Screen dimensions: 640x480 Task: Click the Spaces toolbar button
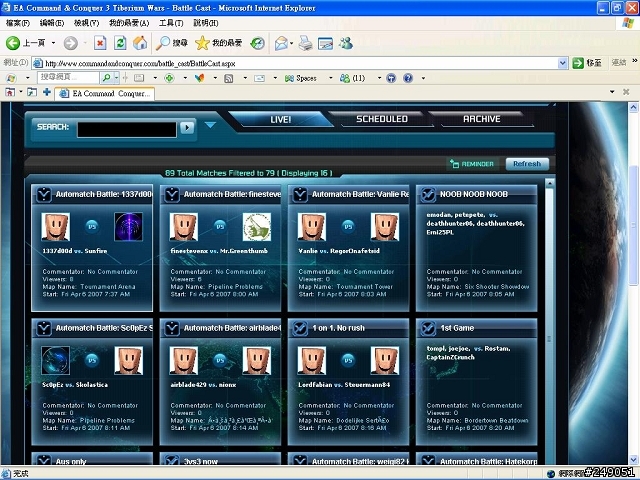(300, 78)
